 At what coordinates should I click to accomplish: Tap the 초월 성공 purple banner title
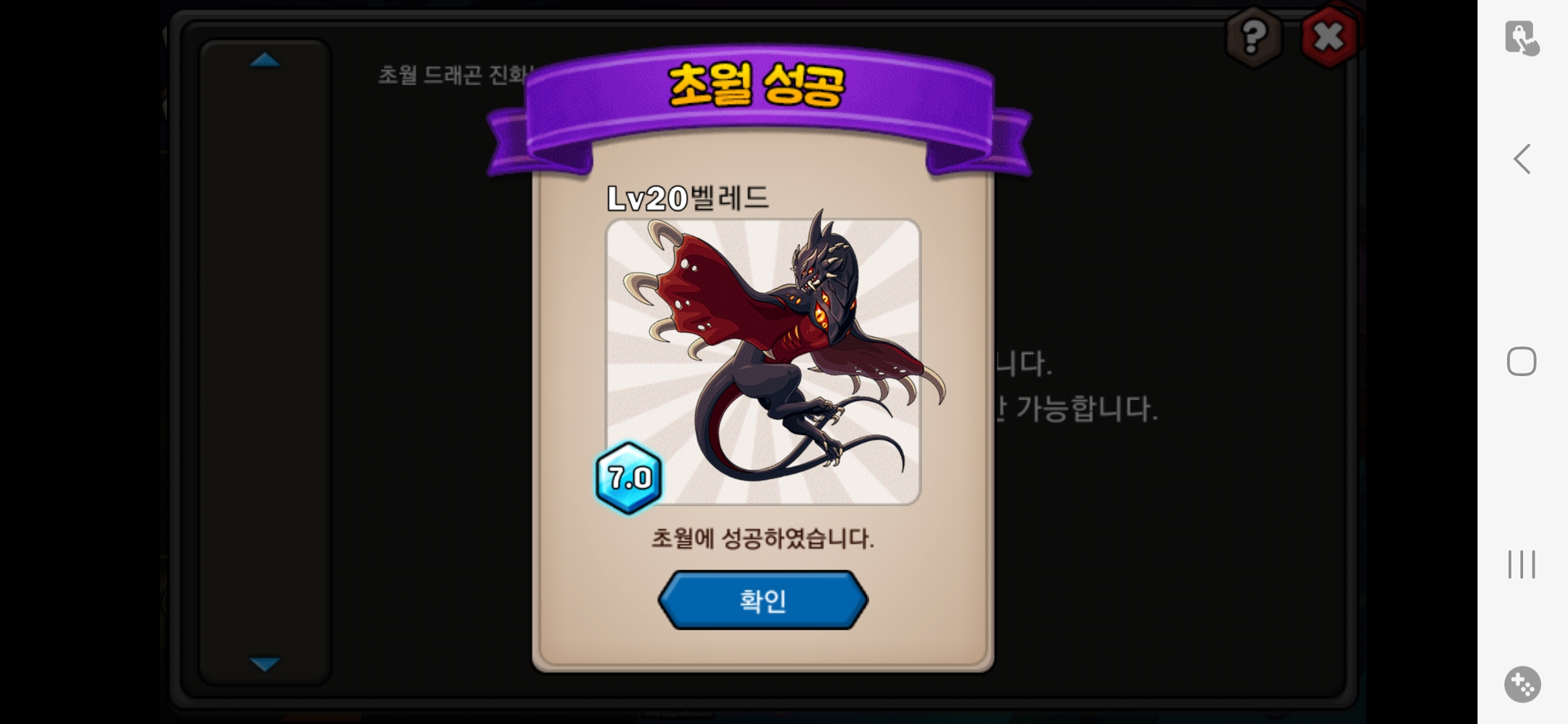coord(757,85)
